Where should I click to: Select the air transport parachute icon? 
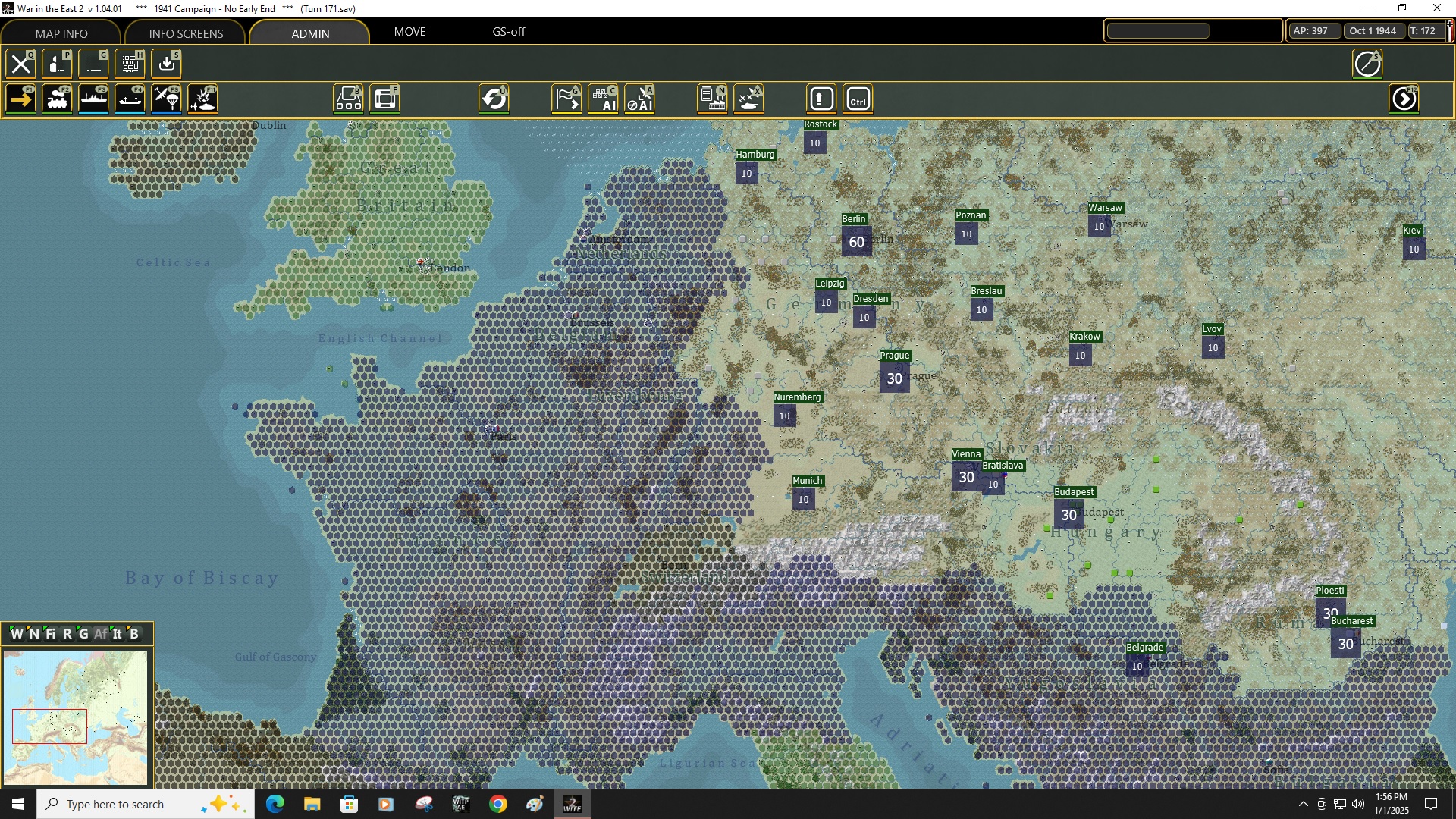click(166, 99)
